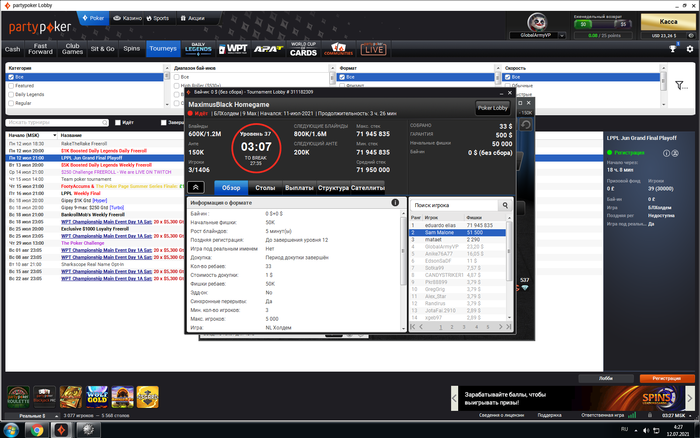Open the settings gear icon
700x438 pixels.
point(690,49)
